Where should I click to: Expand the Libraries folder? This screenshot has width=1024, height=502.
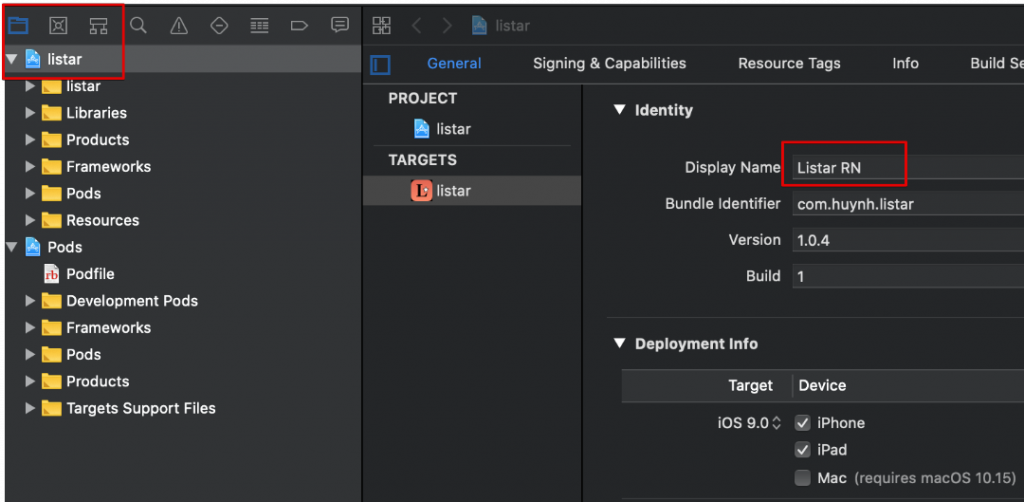pos(30,113)
